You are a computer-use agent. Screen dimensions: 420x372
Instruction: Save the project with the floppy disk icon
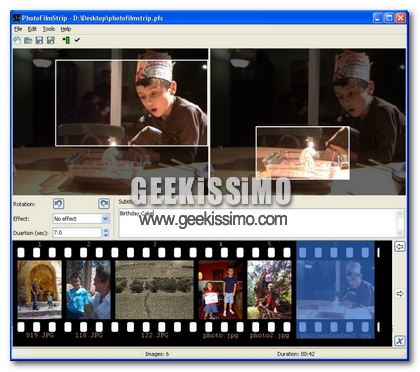click(x=39, y=40)
